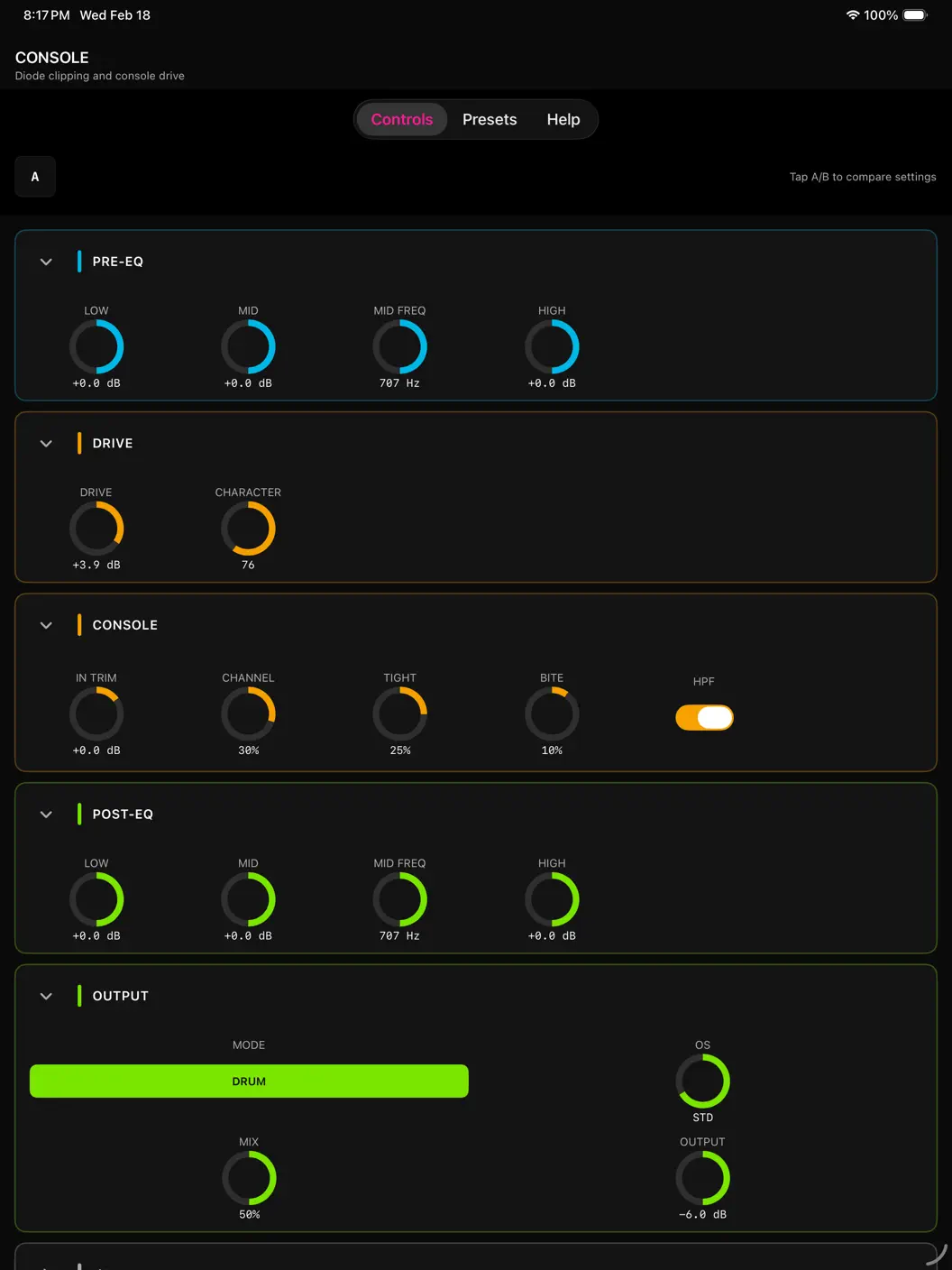This screenshot has height=1270, width=952.
Task: Open the Presets tab
Action: [490, 119]
